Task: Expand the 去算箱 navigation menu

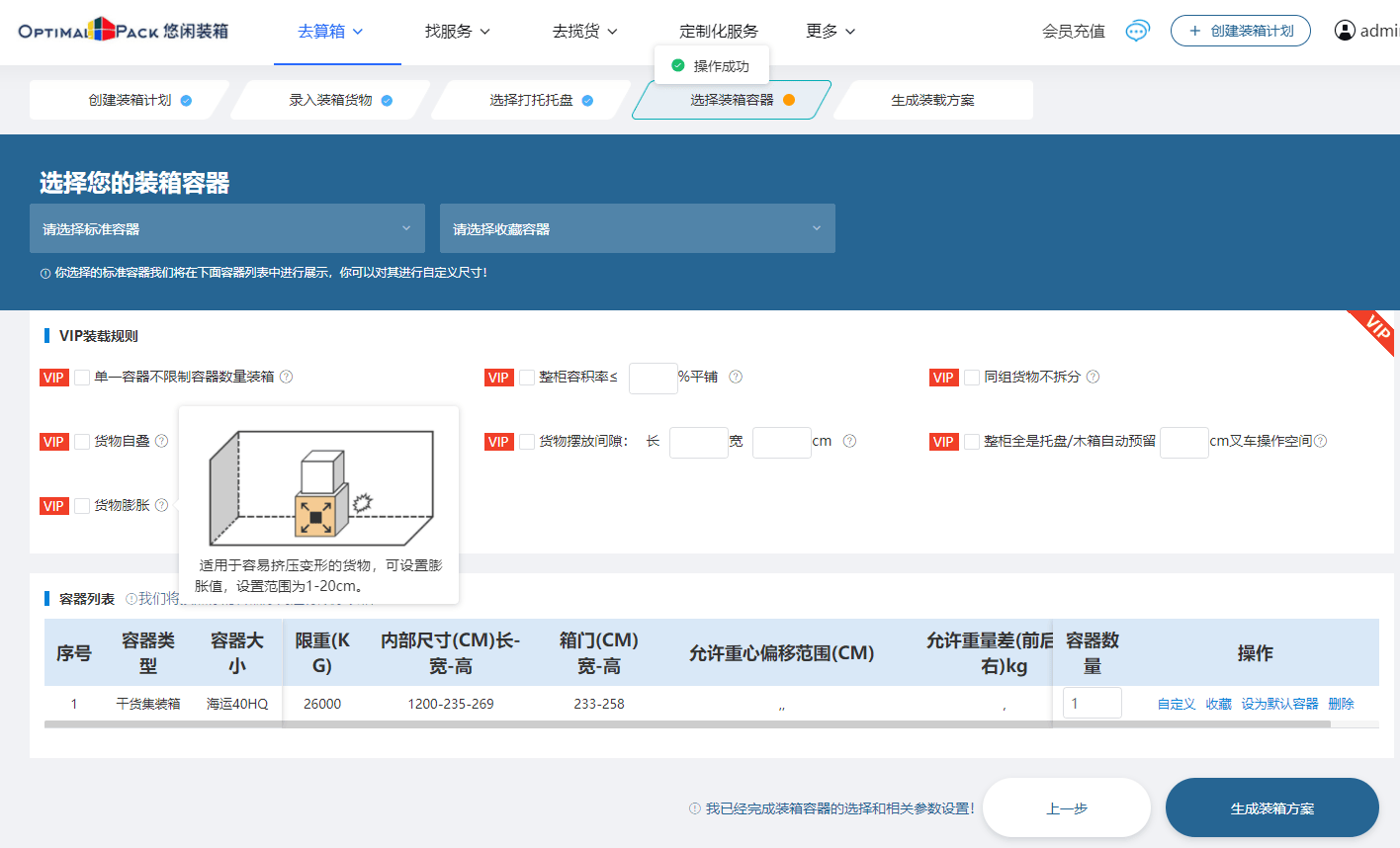Action: (330, 32)
